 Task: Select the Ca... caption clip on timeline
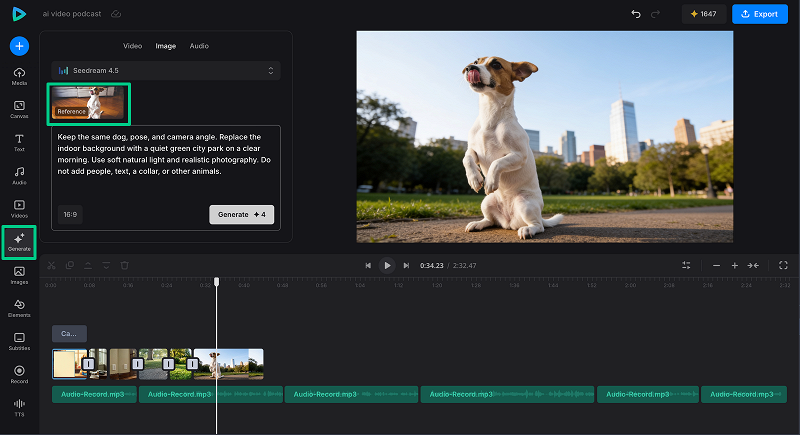click(69, 334)
